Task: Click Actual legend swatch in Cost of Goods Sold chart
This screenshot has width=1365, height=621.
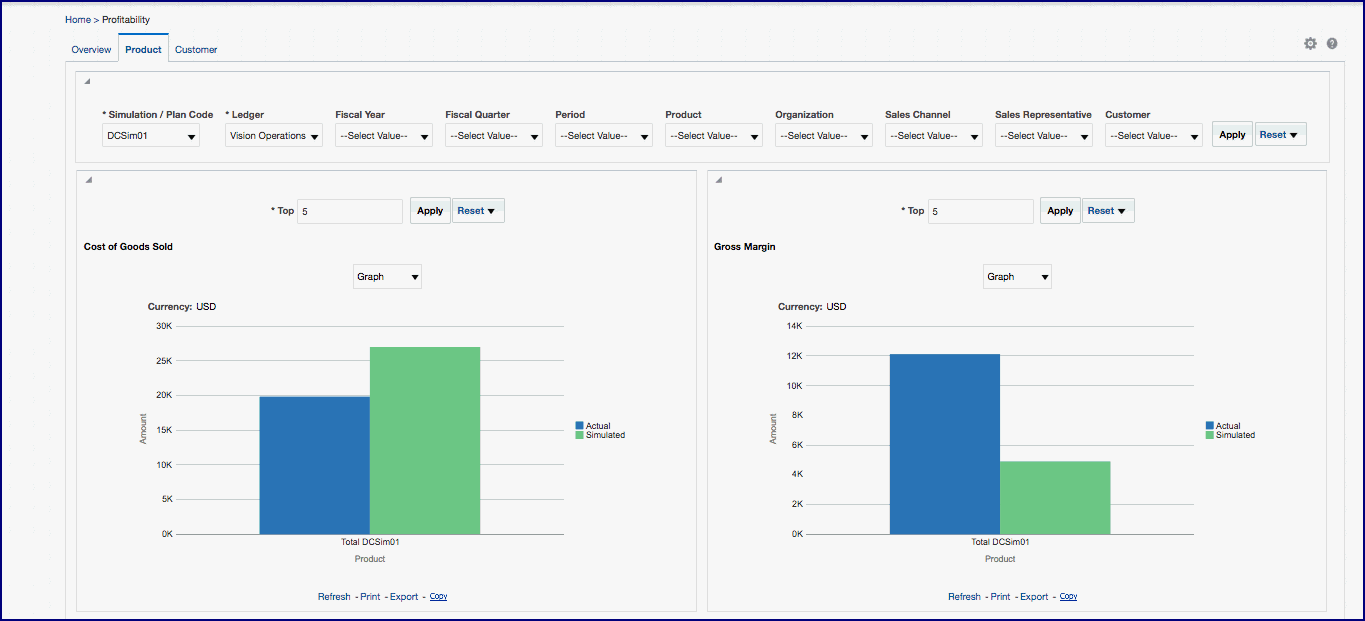Action: click(580, 426)
